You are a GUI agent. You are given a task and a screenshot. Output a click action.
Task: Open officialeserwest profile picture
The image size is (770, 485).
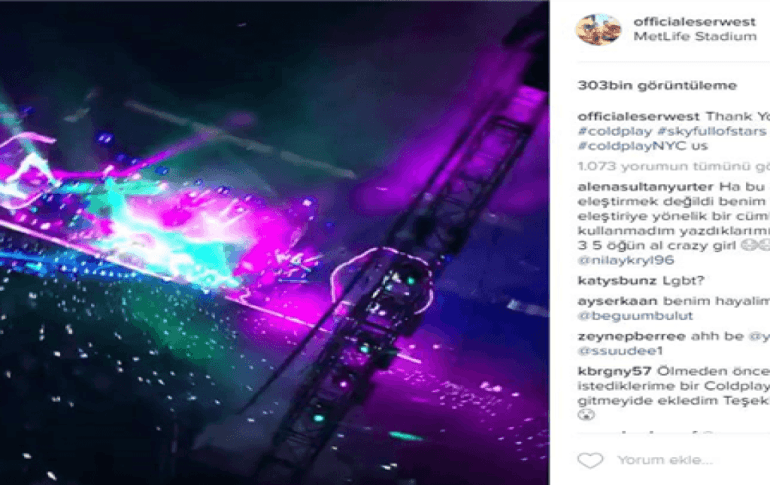[x=598, y=29]
